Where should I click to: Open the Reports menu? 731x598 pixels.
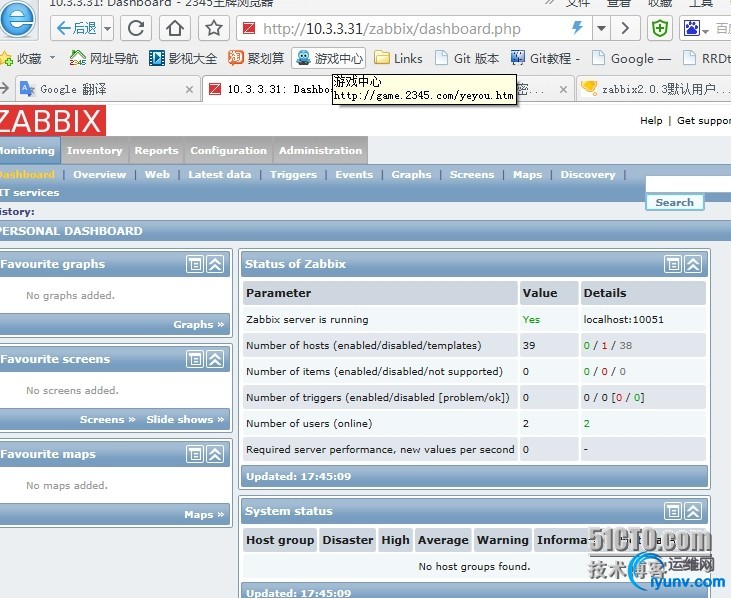click(156, 151)
